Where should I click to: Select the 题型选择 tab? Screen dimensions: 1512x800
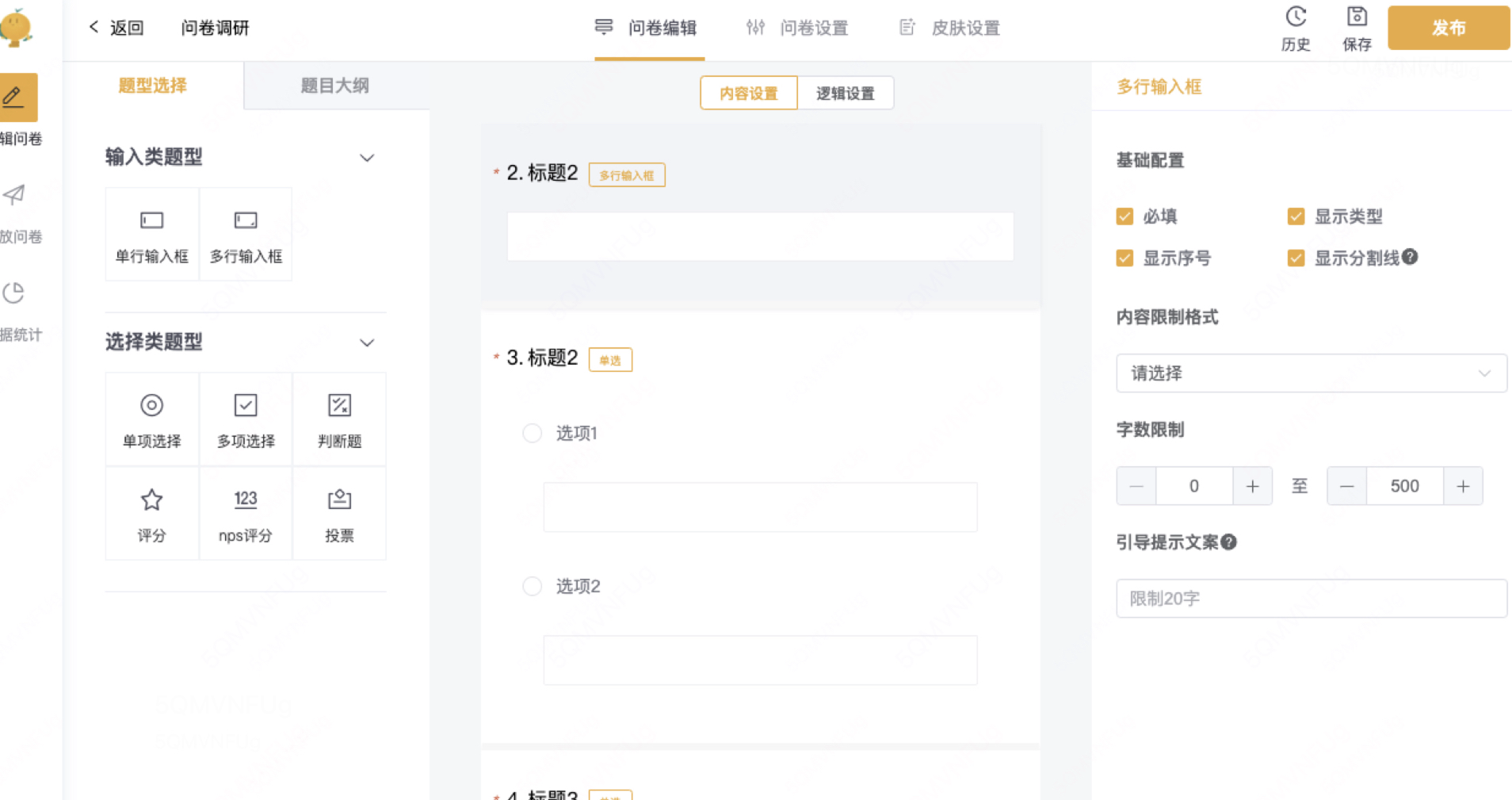(153, 86)
